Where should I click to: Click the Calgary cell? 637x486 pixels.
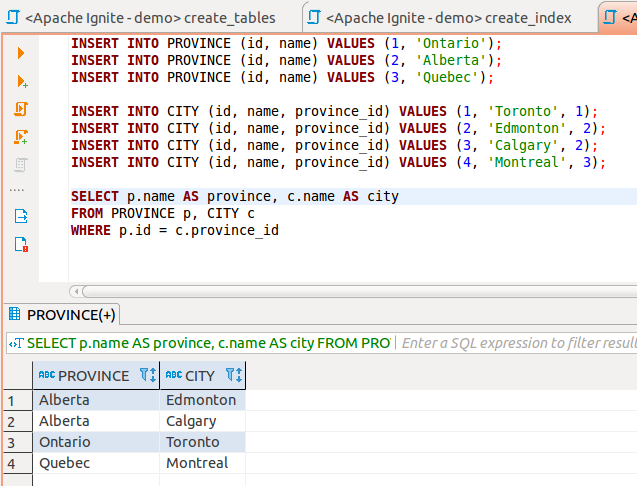(203, 421)
